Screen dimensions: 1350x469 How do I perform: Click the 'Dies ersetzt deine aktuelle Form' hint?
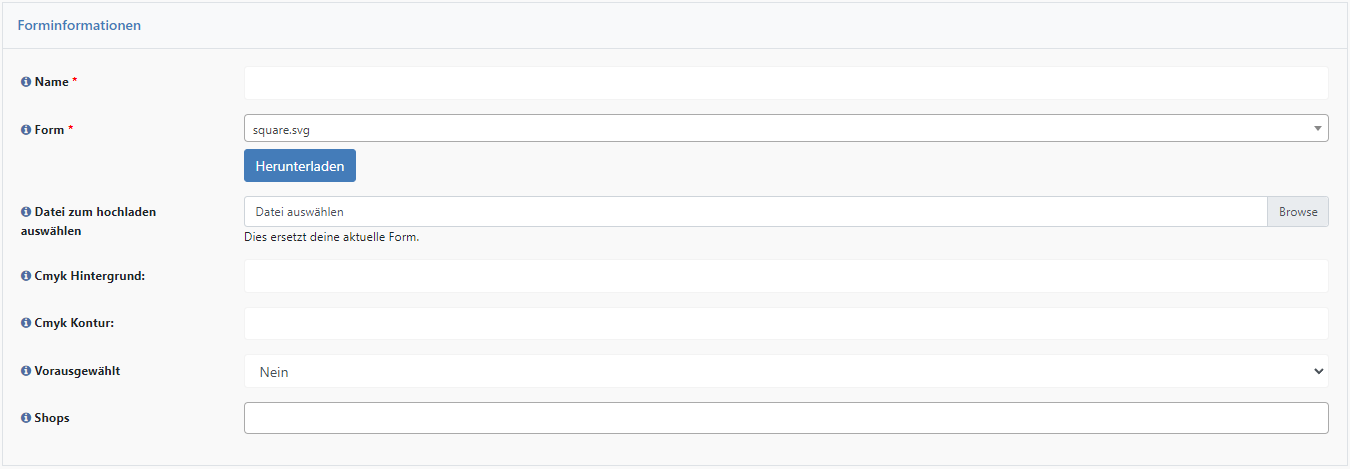331,238
